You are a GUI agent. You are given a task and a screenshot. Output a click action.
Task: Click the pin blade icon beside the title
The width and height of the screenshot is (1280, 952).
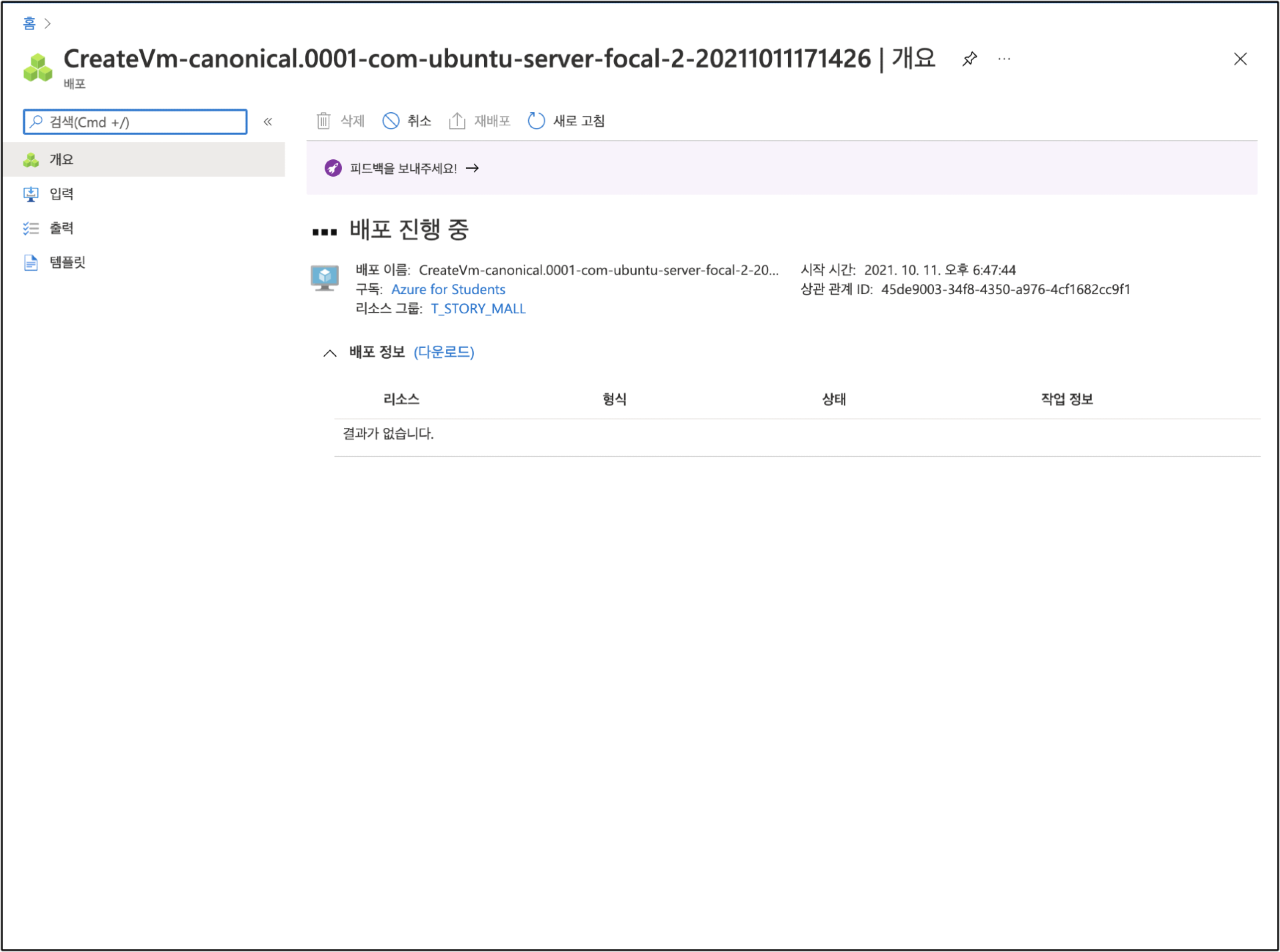point(969,59)
